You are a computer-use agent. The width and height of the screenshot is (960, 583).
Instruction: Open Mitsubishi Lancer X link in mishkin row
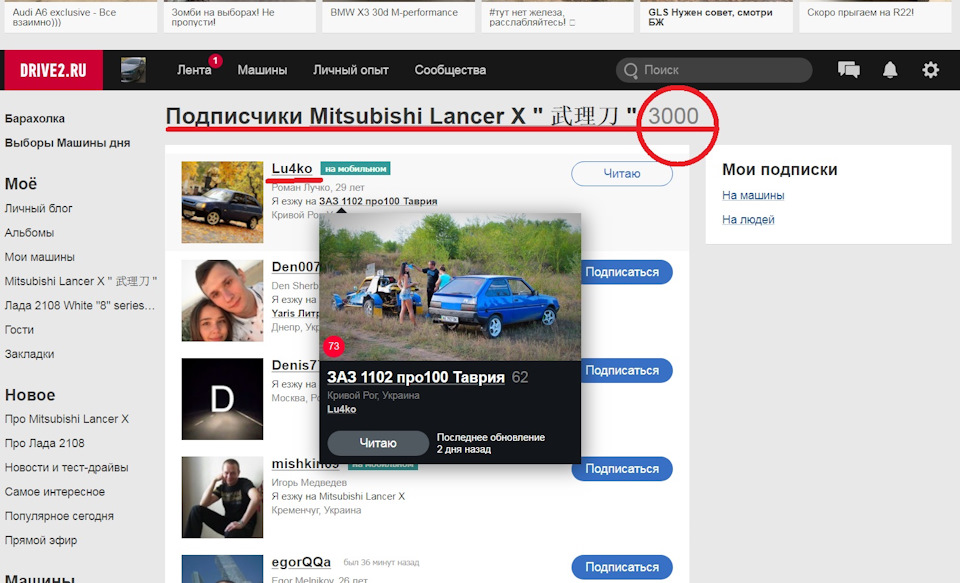362,497
